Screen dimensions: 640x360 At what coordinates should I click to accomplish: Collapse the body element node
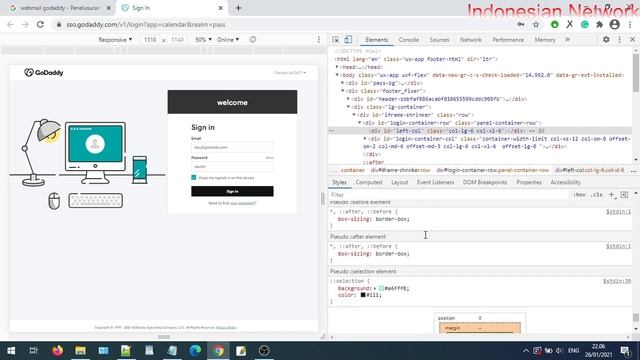338,75
